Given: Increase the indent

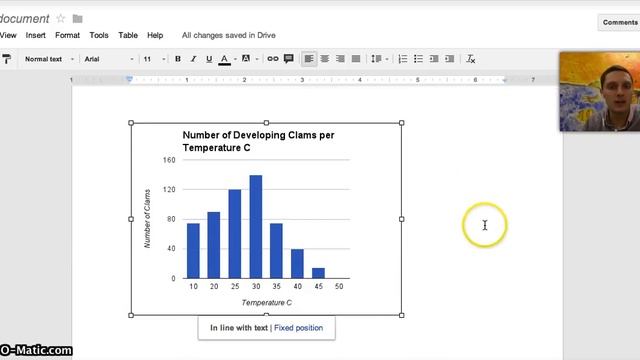Looking at the screenshot, I should [x=449, y=59].
